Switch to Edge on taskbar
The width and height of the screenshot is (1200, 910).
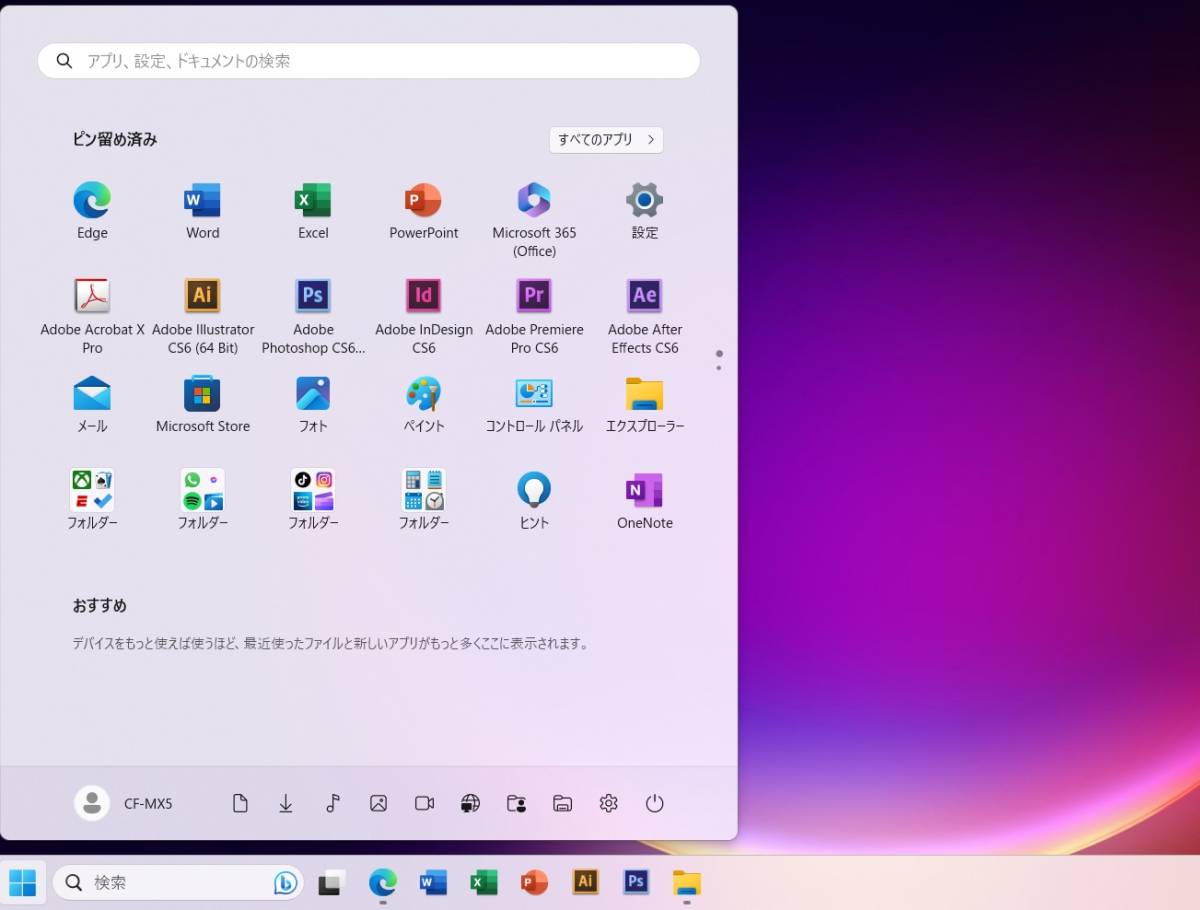point(382,882)
